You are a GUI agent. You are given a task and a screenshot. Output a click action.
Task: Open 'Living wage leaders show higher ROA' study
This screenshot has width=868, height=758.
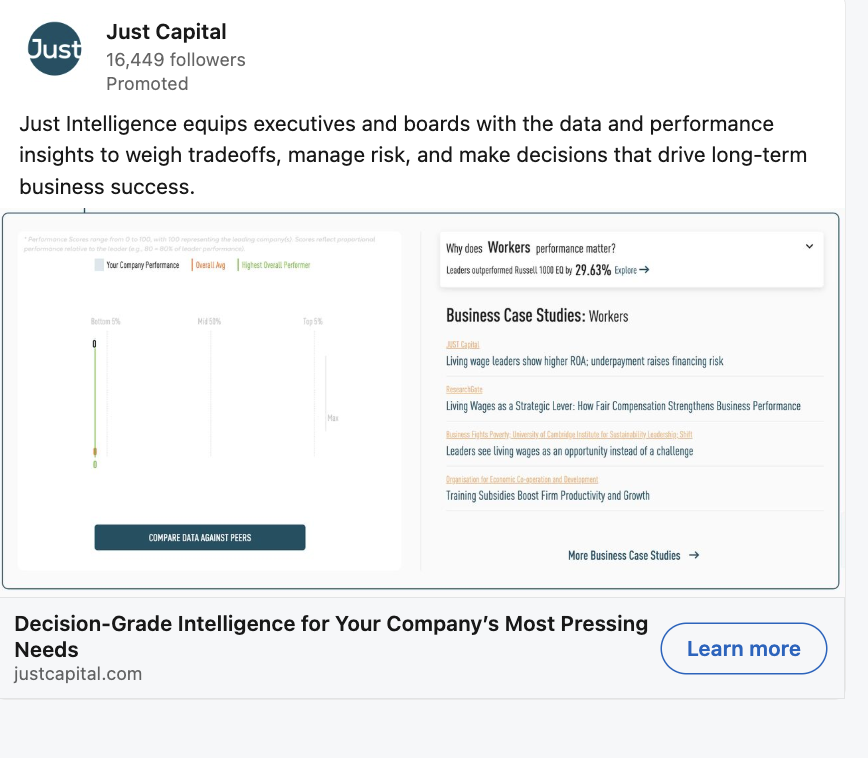click(x=584, y=361)
